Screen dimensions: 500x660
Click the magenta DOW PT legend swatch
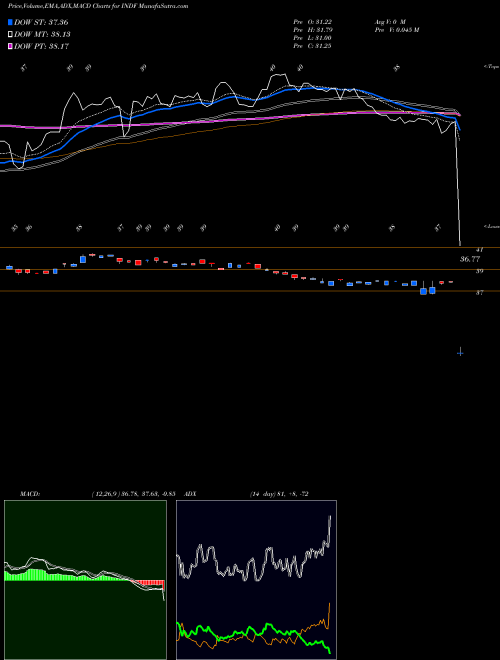(10, 46)
